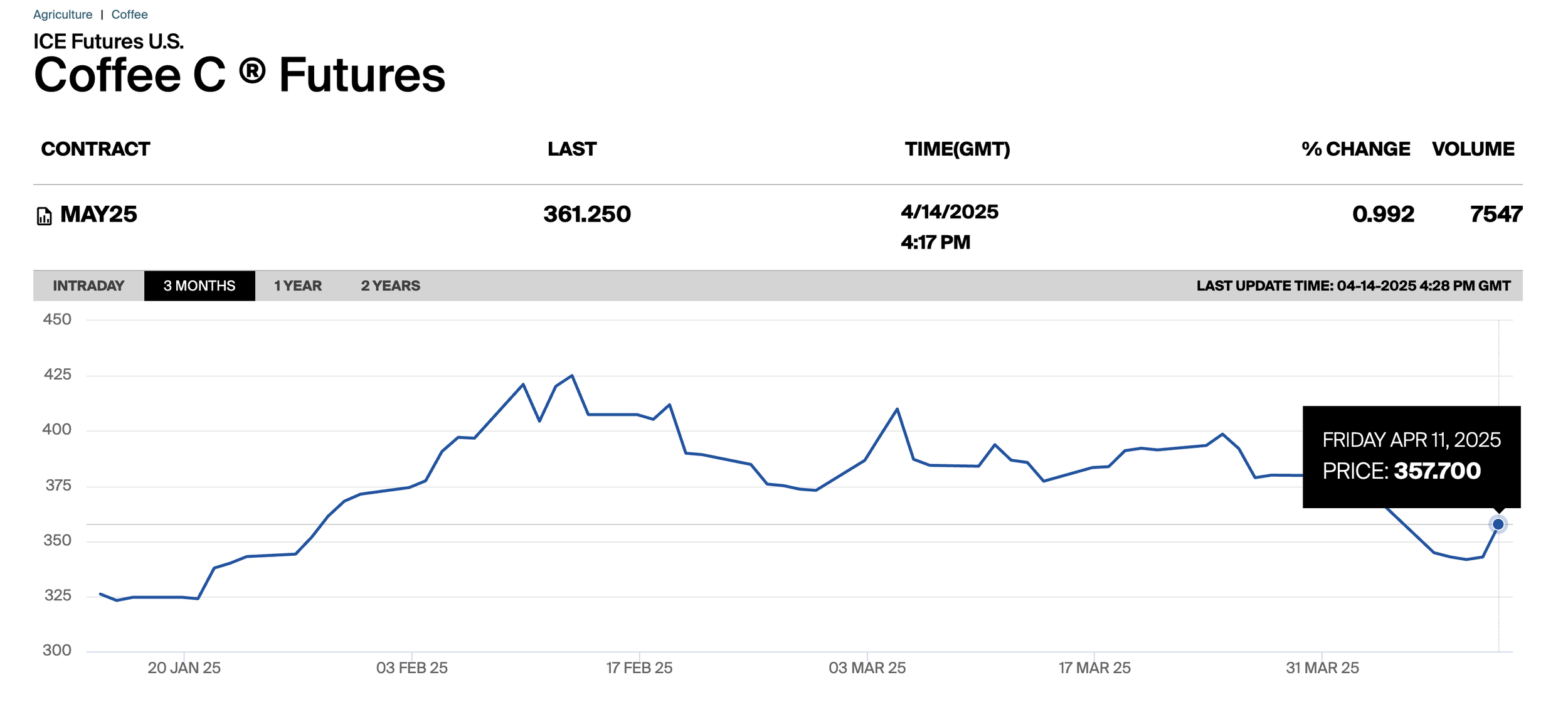
Task: Open the Coffee breadcrumb link
Action: coord(129,14)
